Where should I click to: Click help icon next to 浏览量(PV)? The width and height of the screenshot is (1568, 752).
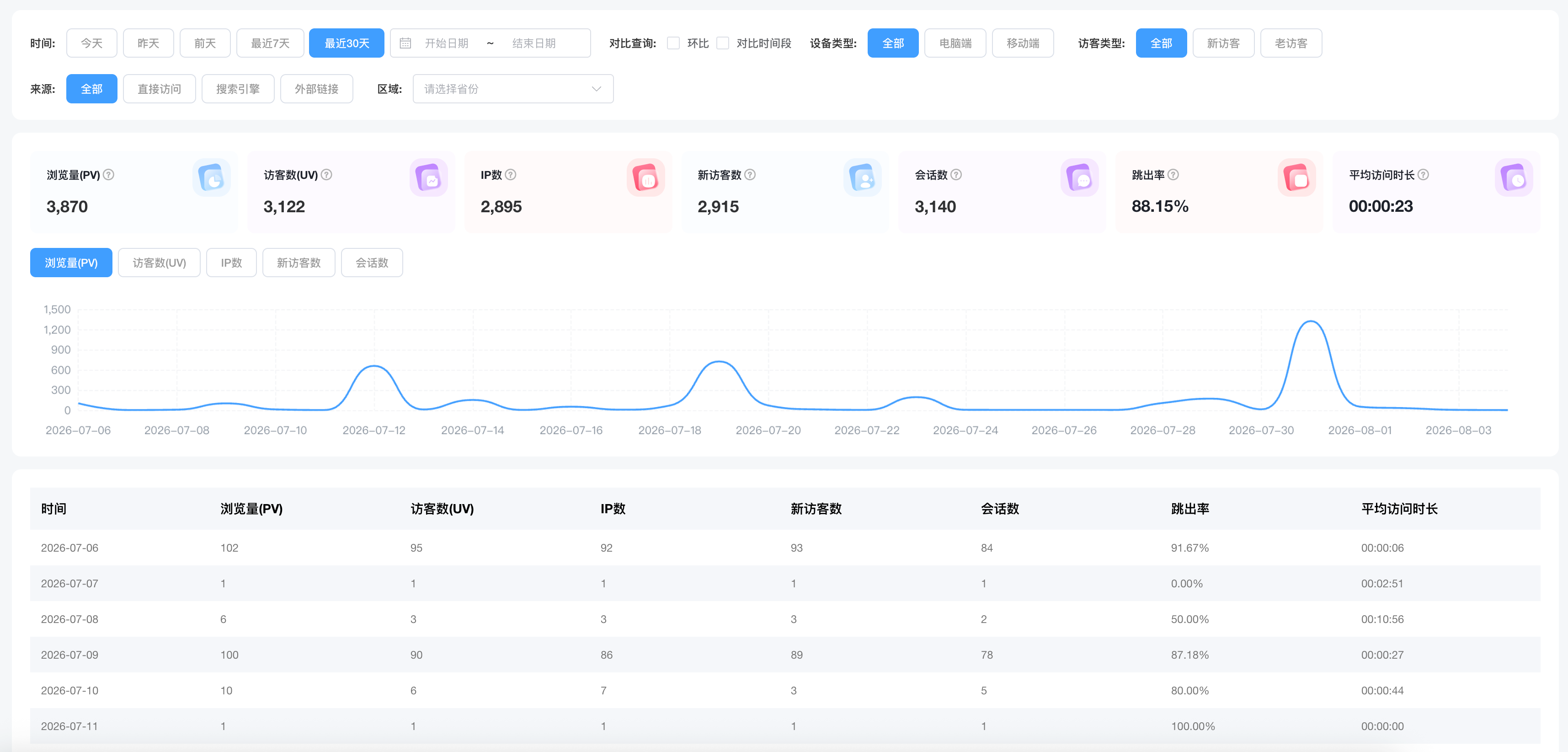[x=108, y=175]
